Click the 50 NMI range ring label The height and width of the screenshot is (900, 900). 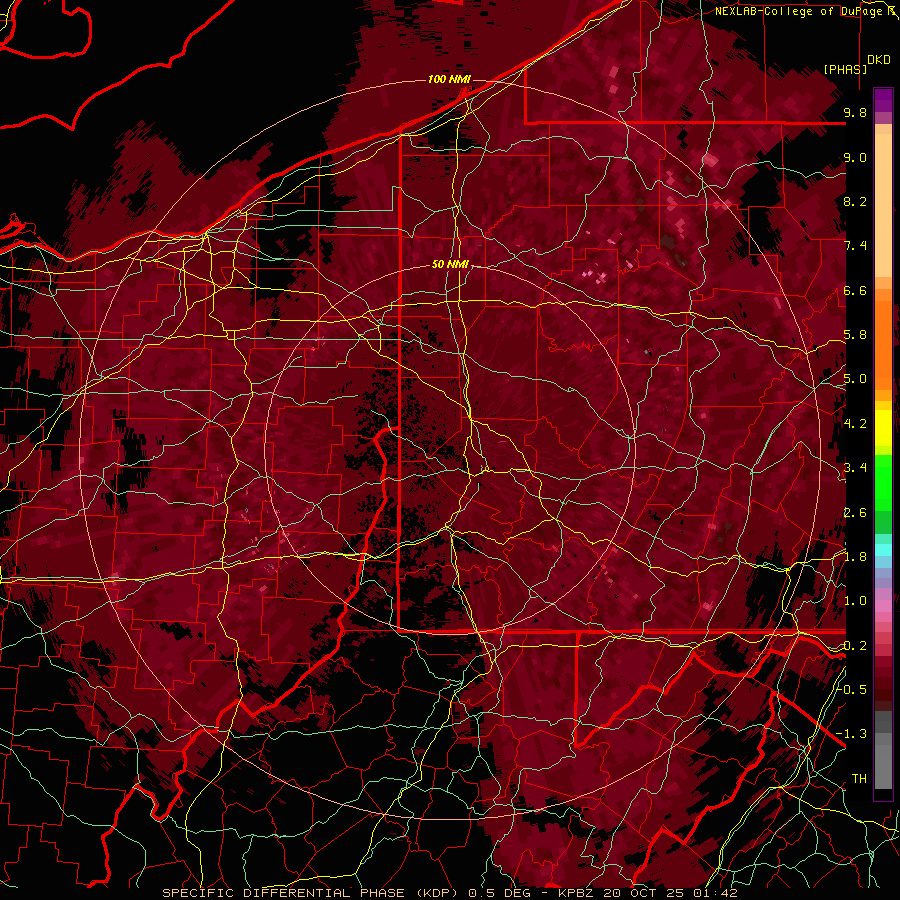[x=450, y=265]
